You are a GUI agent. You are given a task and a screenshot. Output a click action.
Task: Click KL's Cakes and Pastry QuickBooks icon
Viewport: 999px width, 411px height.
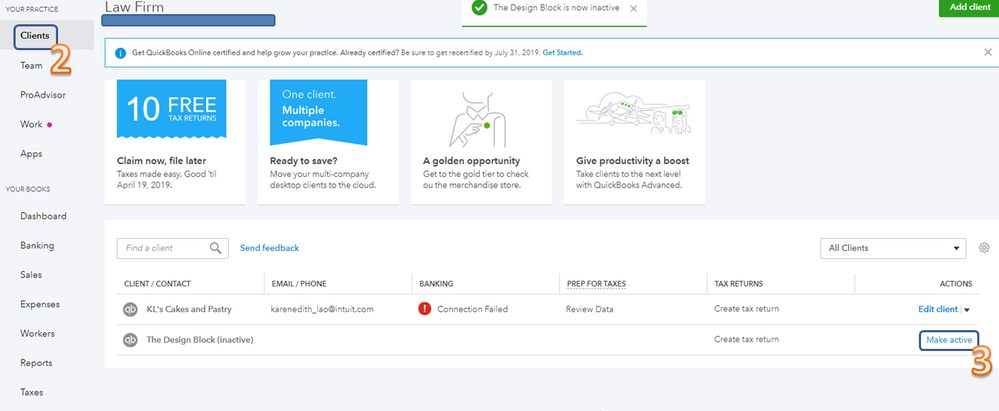130,310
